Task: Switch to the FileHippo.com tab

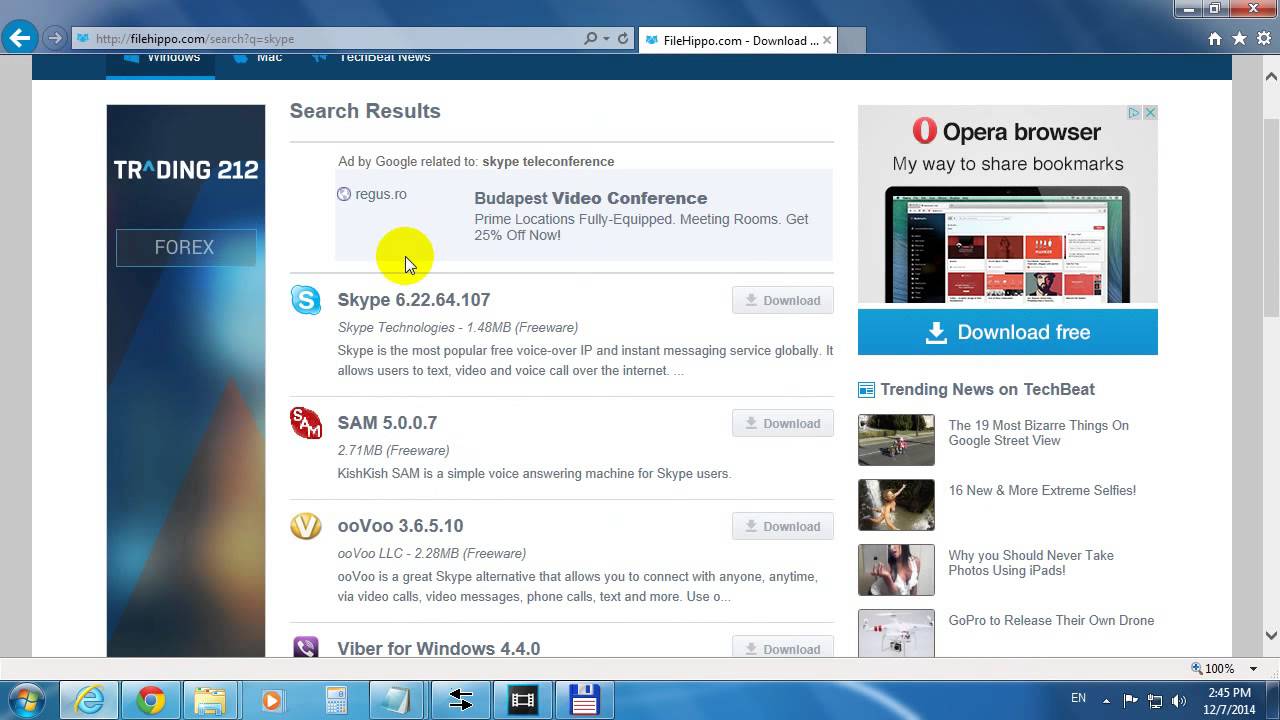Action: (737, 40)
